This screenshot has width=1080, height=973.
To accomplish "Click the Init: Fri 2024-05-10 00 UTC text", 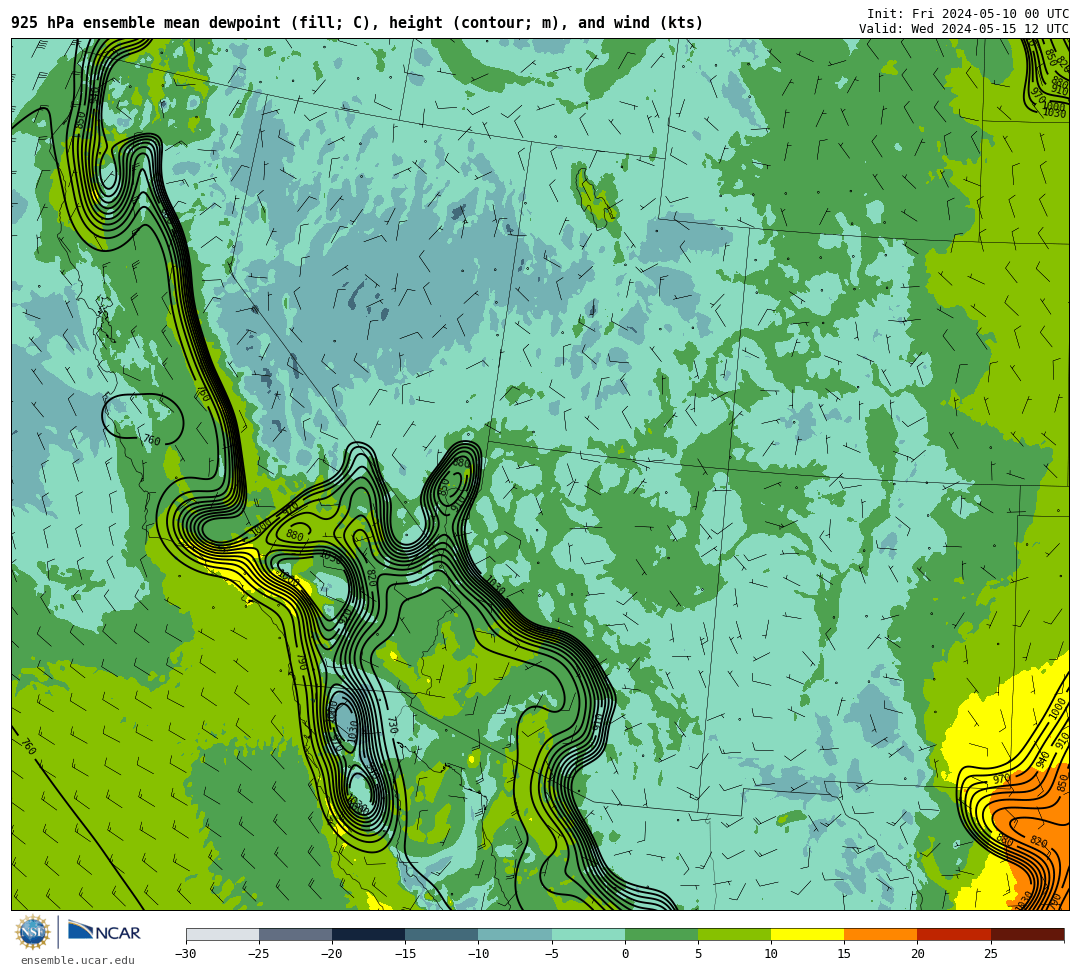I will tap(968, 14).
